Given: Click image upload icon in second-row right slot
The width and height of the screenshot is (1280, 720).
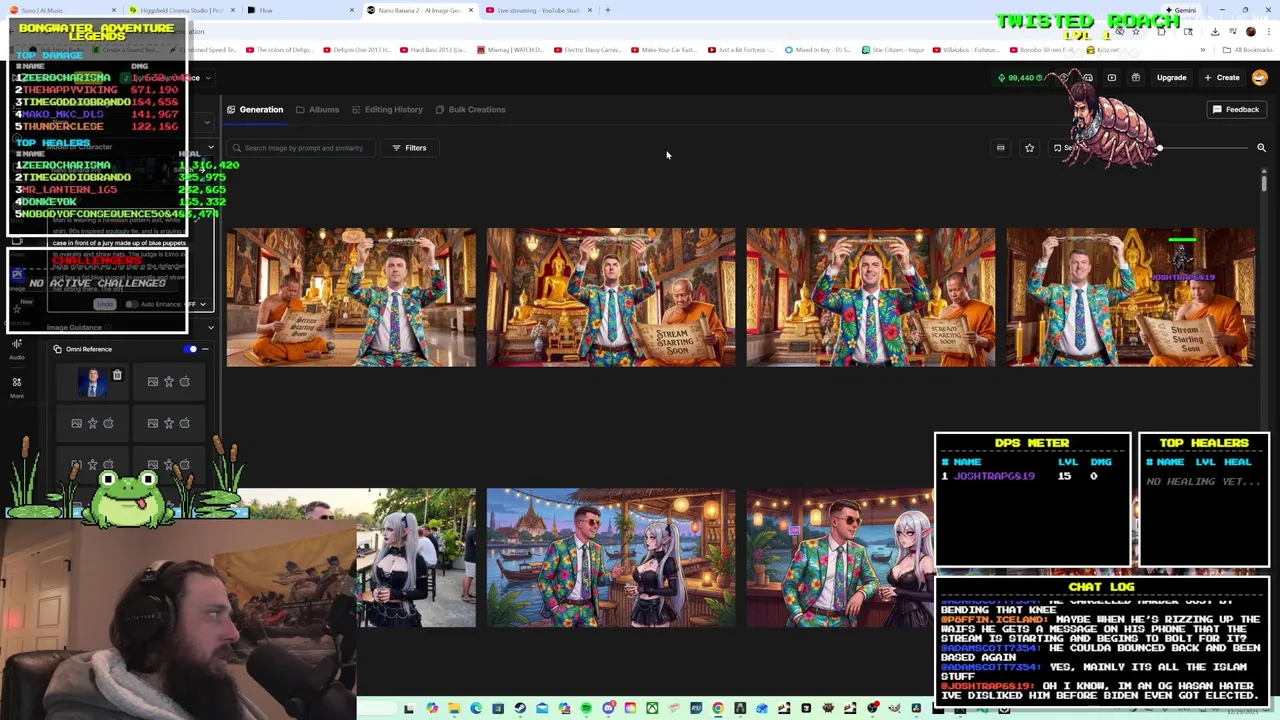Looking at the screenshot, I should tap(153, 423).
